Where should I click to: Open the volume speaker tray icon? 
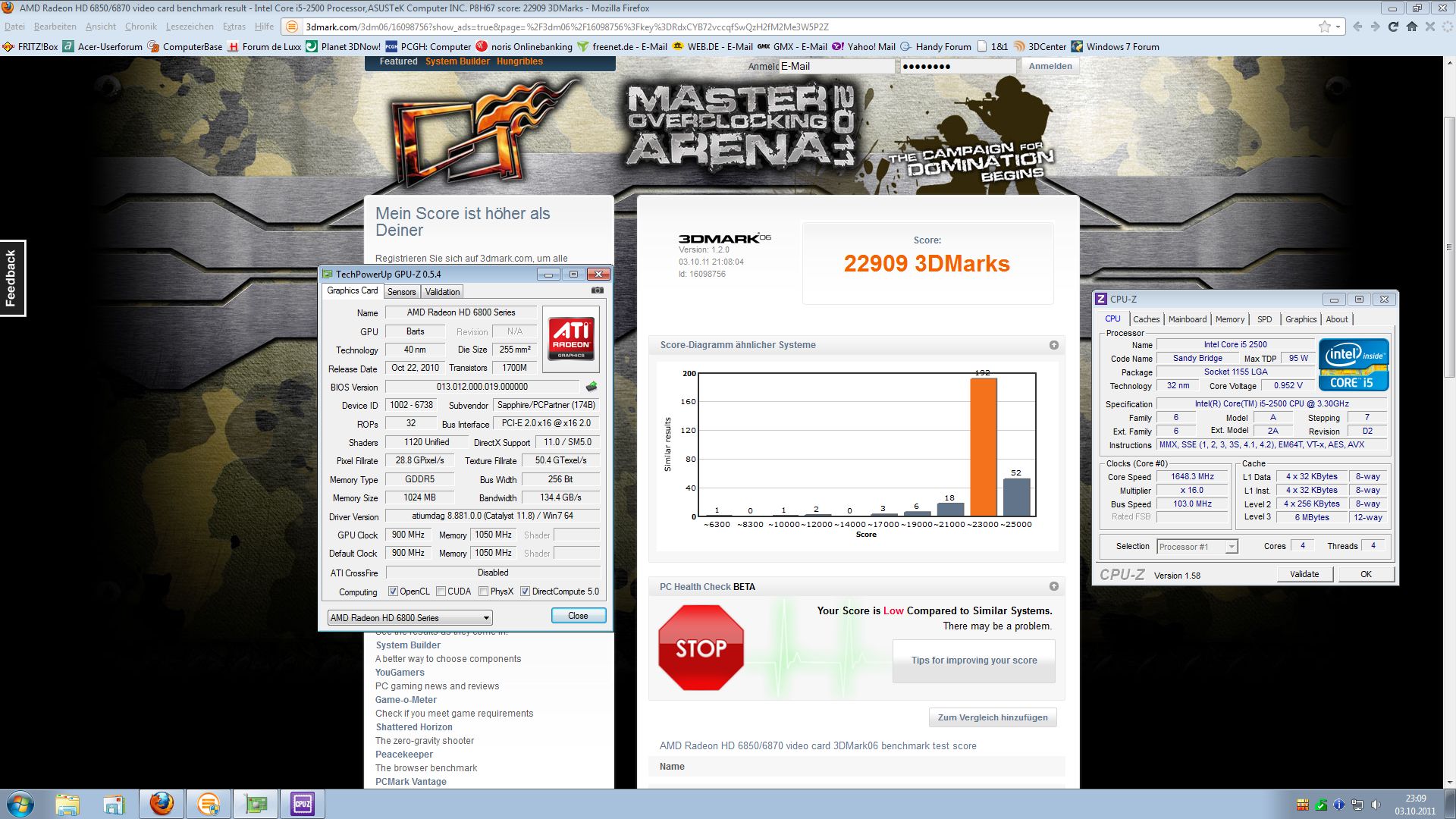1376,805
